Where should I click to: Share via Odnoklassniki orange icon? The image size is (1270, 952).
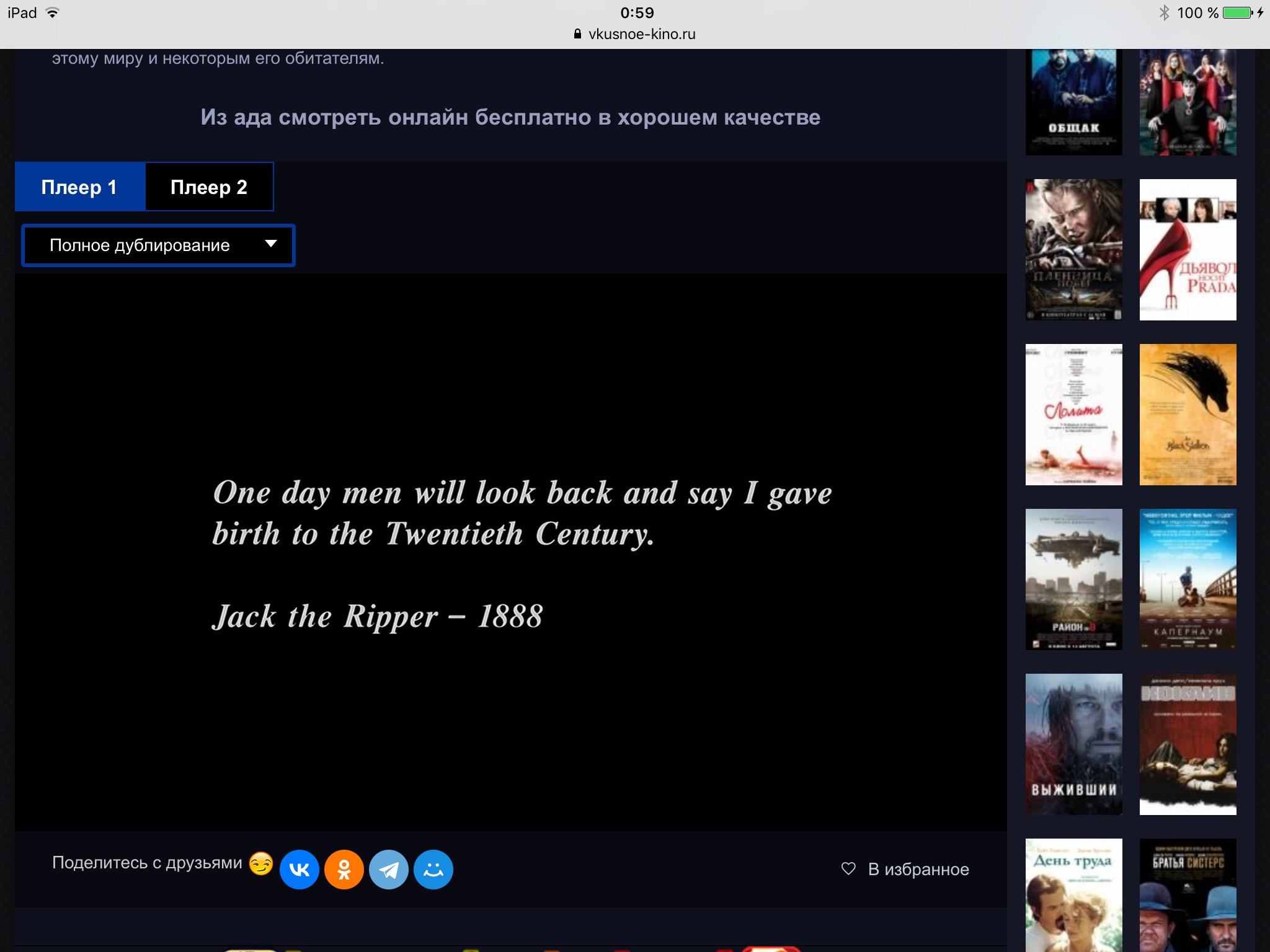(344, 870)
